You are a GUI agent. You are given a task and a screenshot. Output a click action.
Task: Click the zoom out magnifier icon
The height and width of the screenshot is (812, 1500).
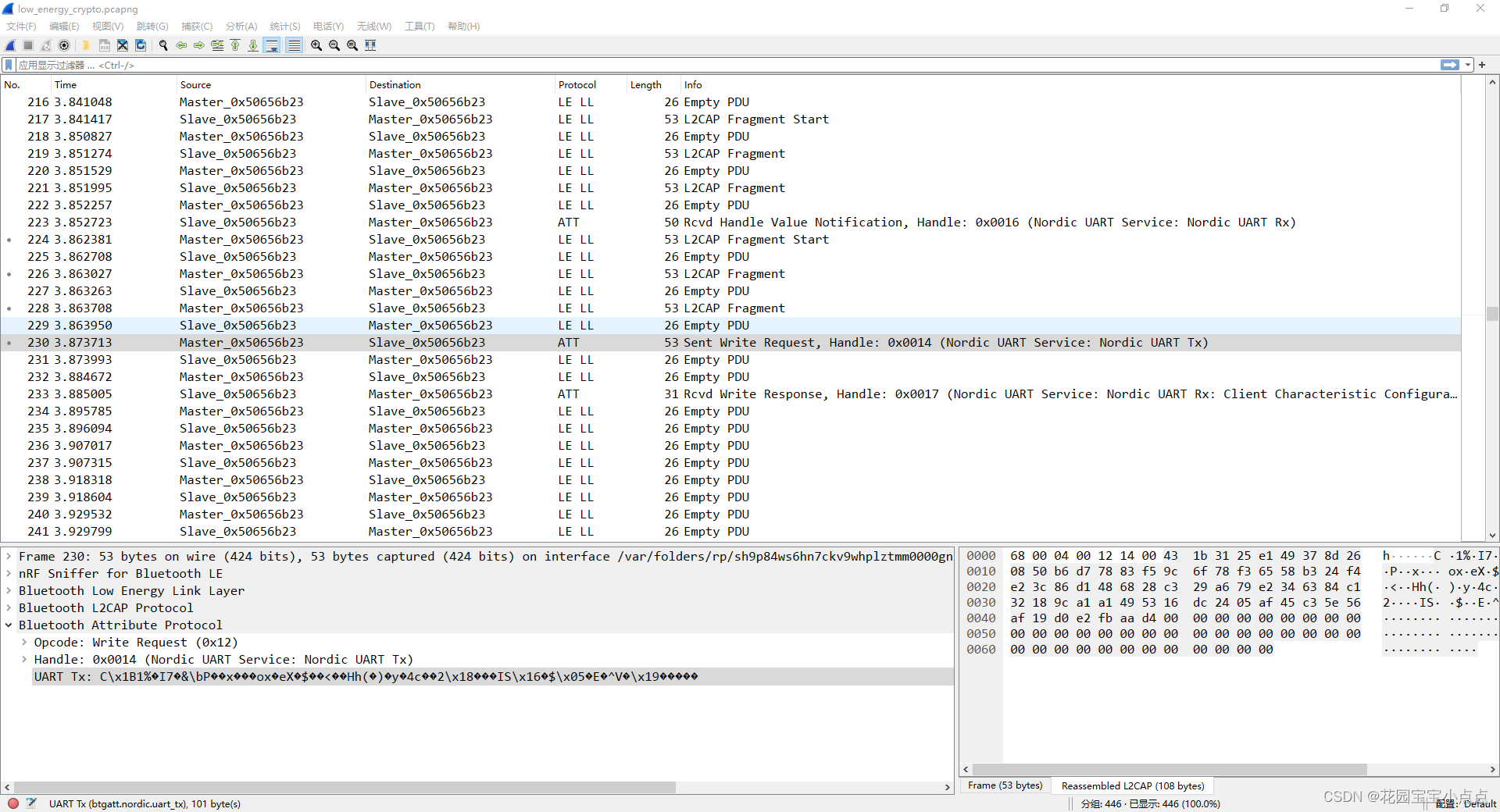334,45
